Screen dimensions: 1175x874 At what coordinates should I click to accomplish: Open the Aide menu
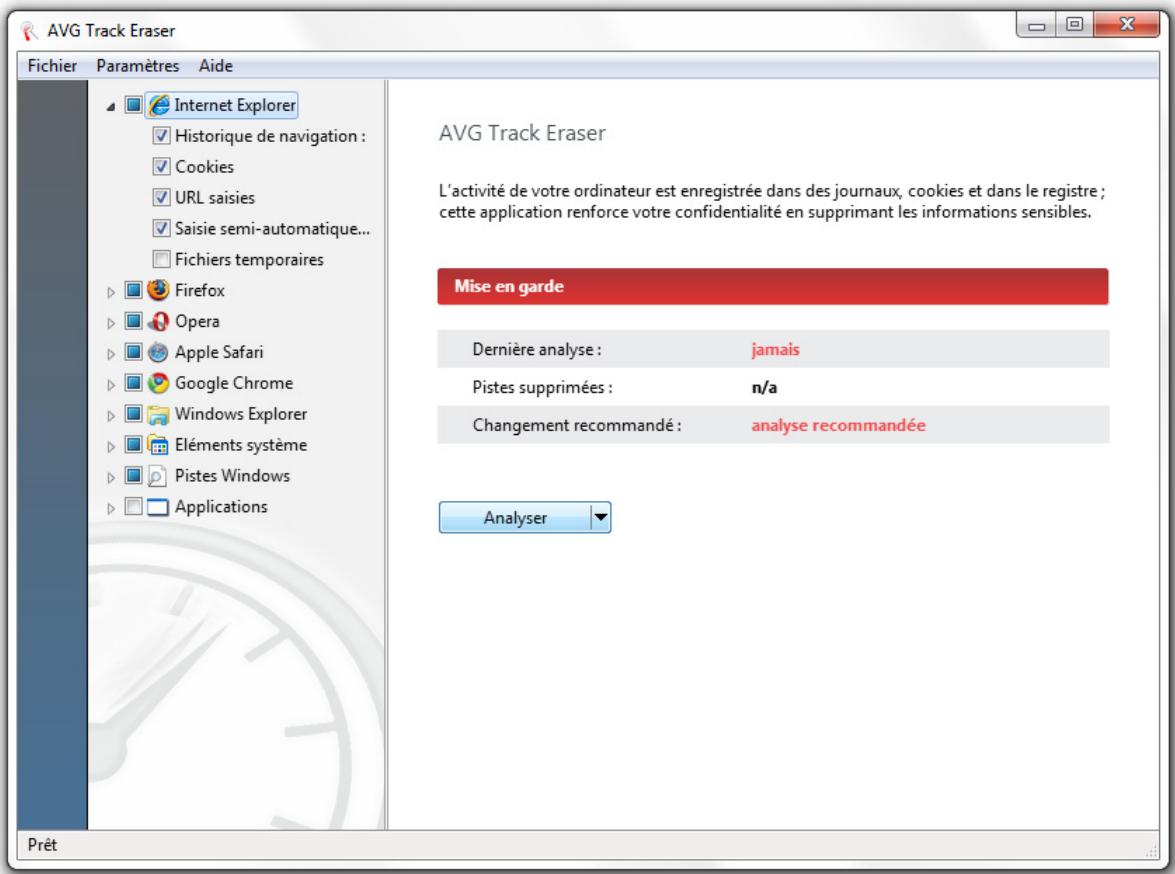coord(216,66)
